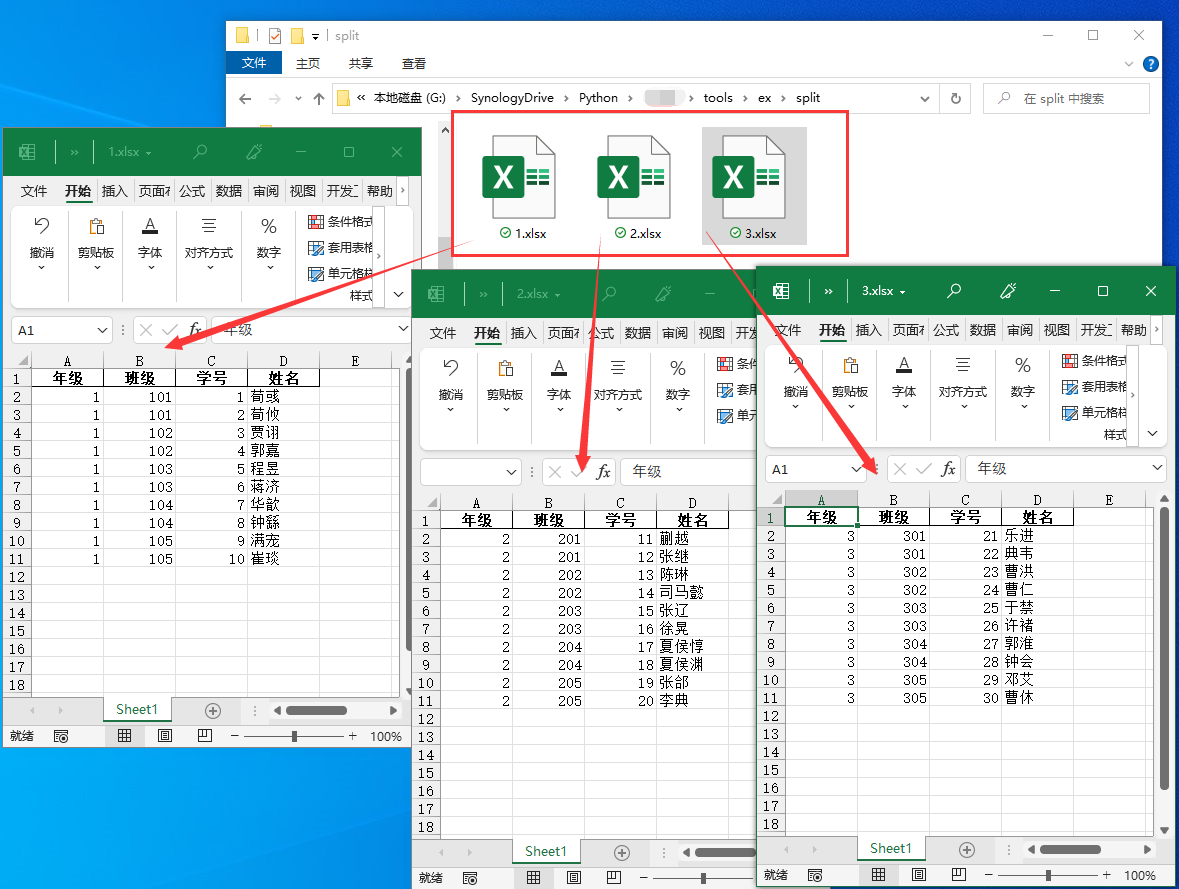Click the zoom slider in 1.xlsx status bar
Viewport: 1179px width, 889px height.
294,736
